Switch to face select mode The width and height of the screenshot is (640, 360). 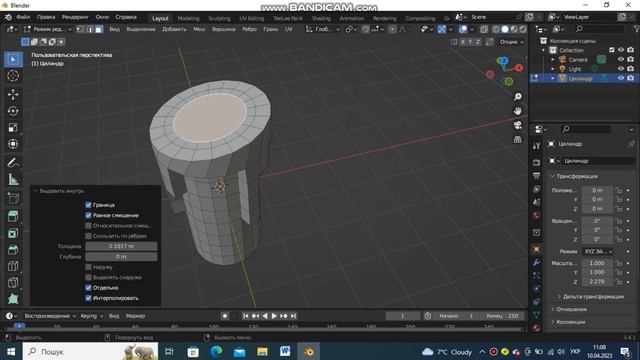(x=99, y=29)
